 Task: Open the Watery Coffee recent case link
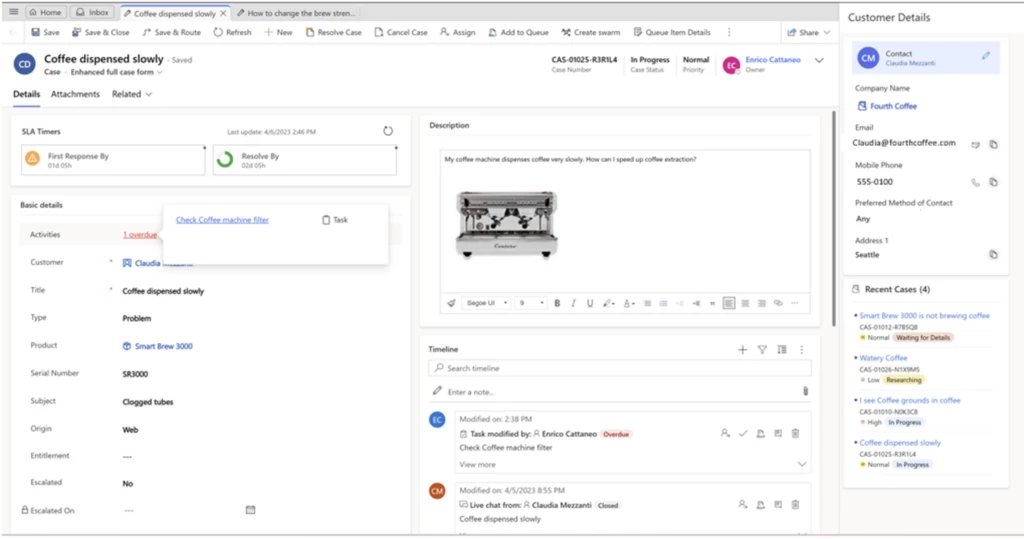(x=883, y=357)
